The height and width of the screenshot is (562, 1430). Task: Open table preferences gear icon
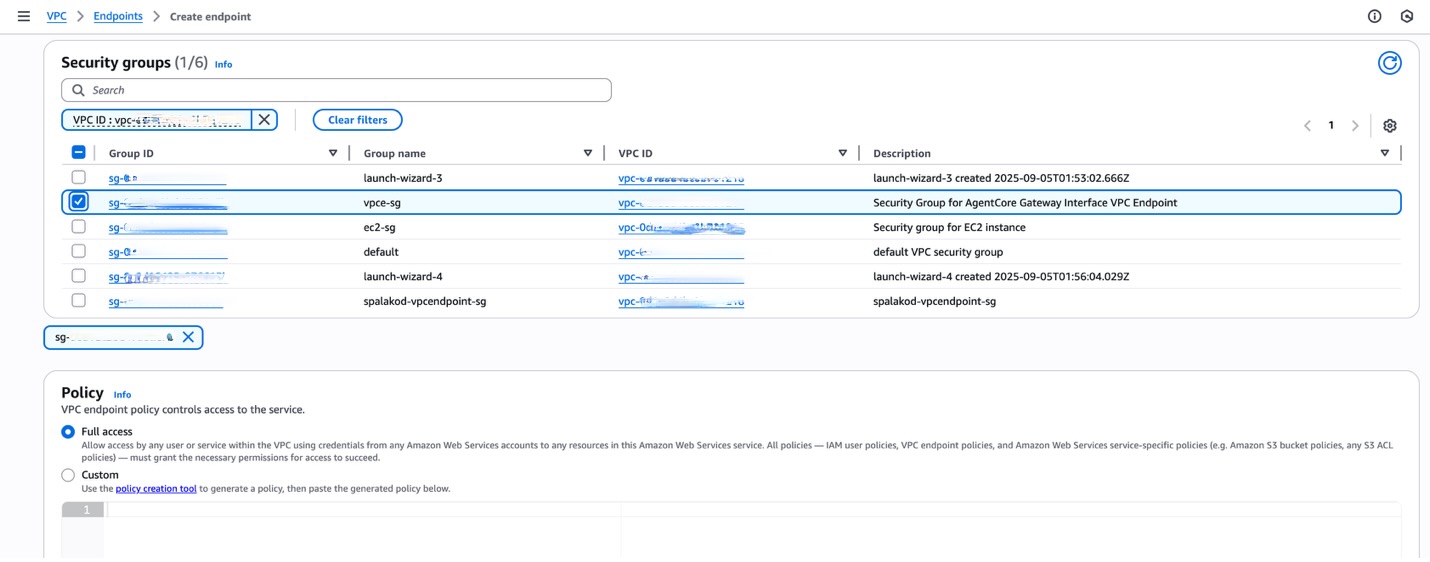(1389, 126)
